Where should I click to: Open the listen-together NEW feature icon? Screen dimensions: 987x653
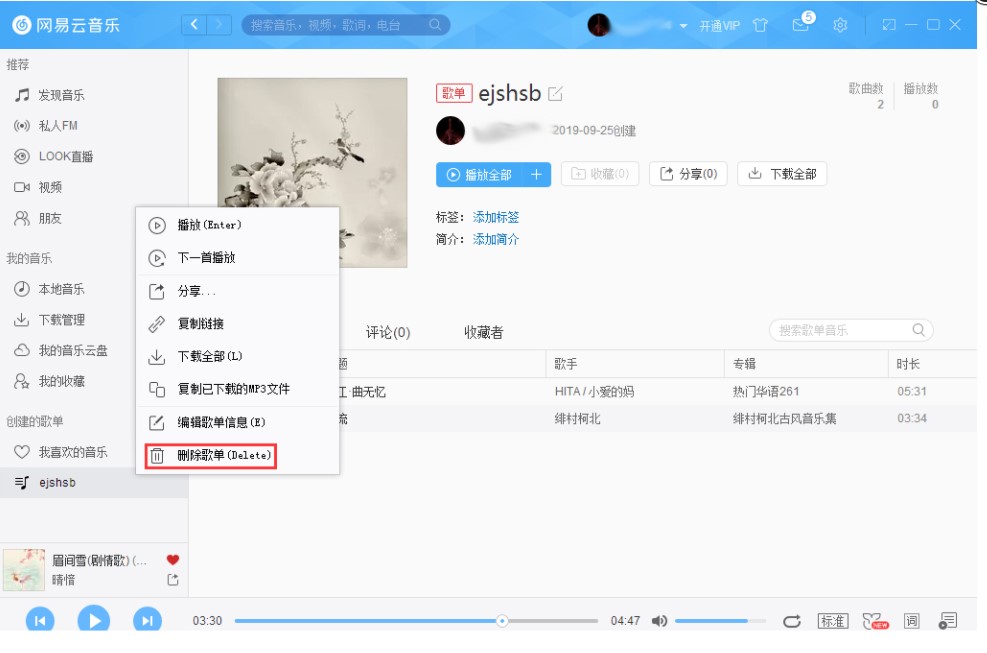873,620
